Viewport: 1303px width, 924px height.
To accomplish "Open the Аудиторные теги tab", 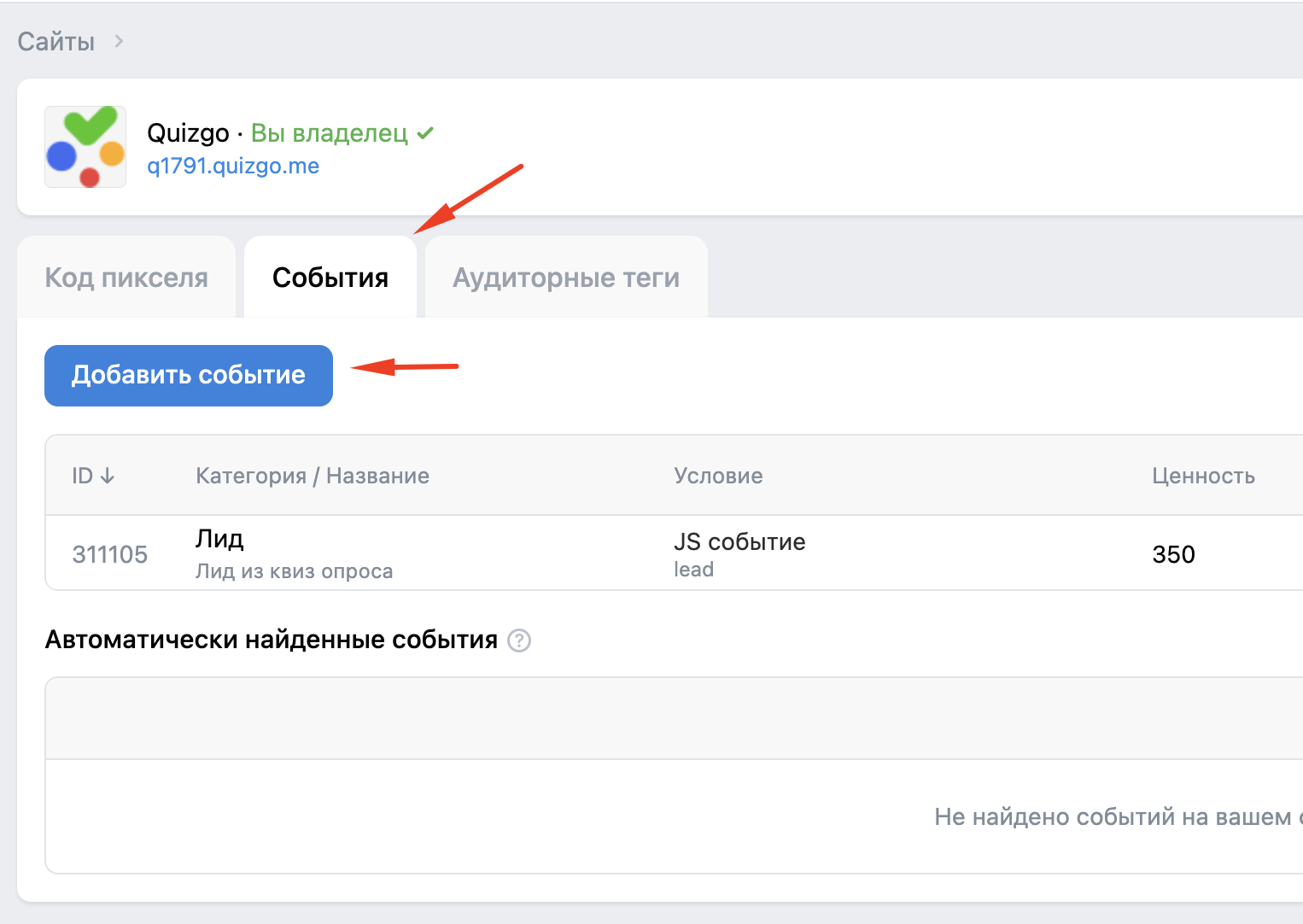I will pos(566,278).
